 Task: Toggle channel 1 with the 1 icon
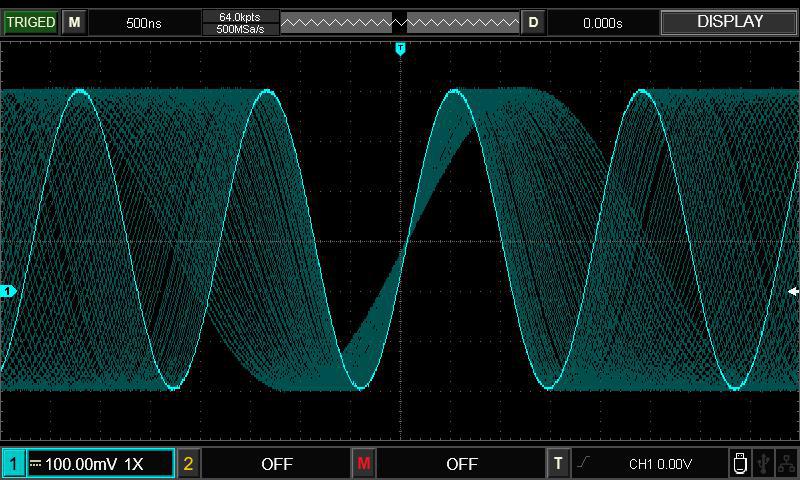pos(14,464)
